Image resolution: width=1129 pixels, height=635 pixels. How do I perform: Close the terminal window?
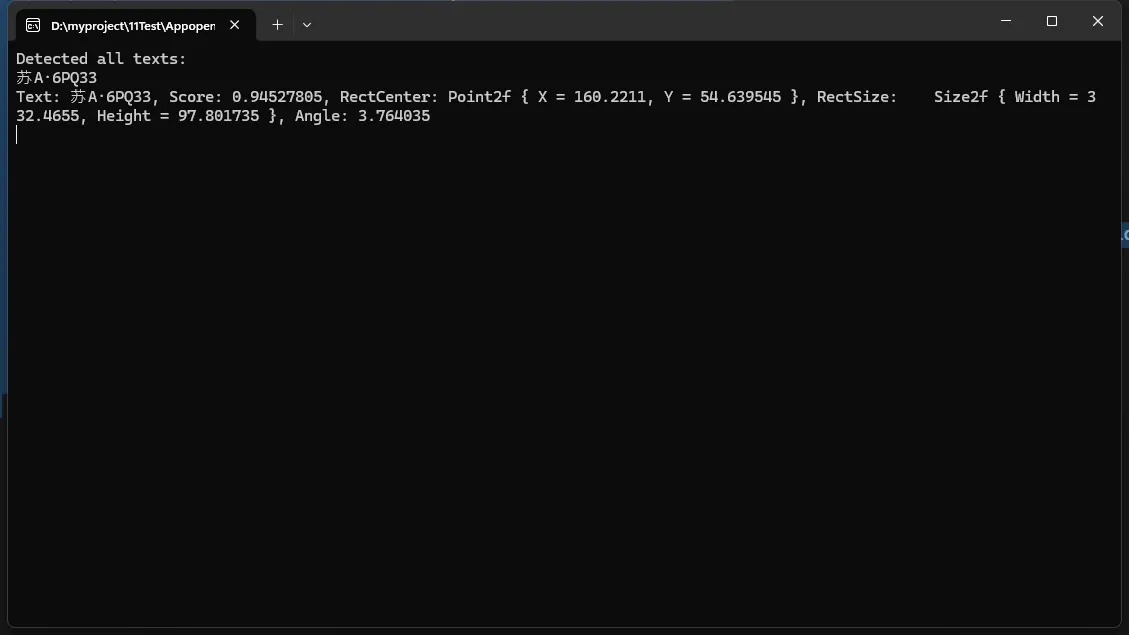coord(1097,21)
